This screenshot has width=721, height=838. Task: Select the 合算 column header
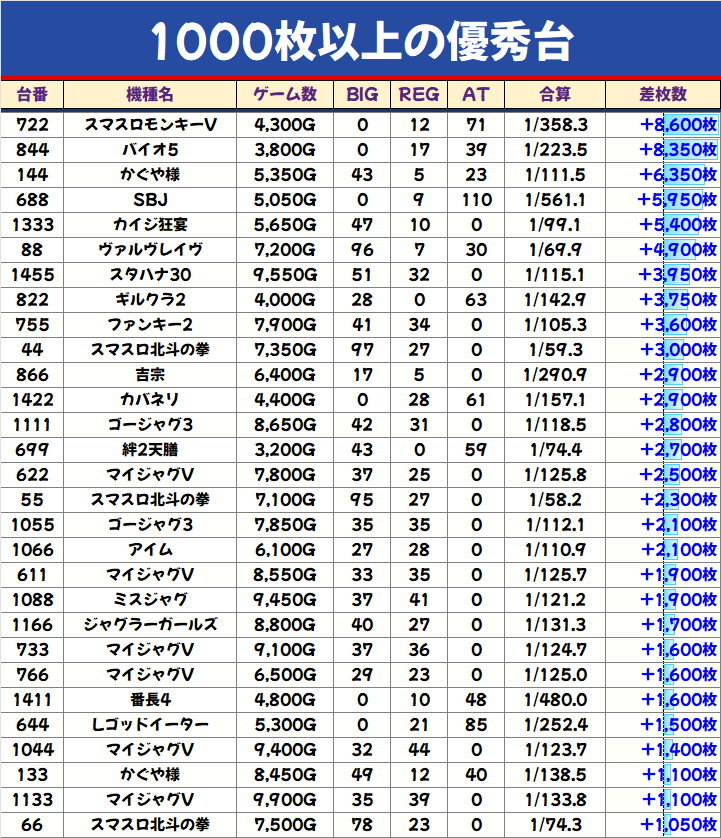(555, 95)
